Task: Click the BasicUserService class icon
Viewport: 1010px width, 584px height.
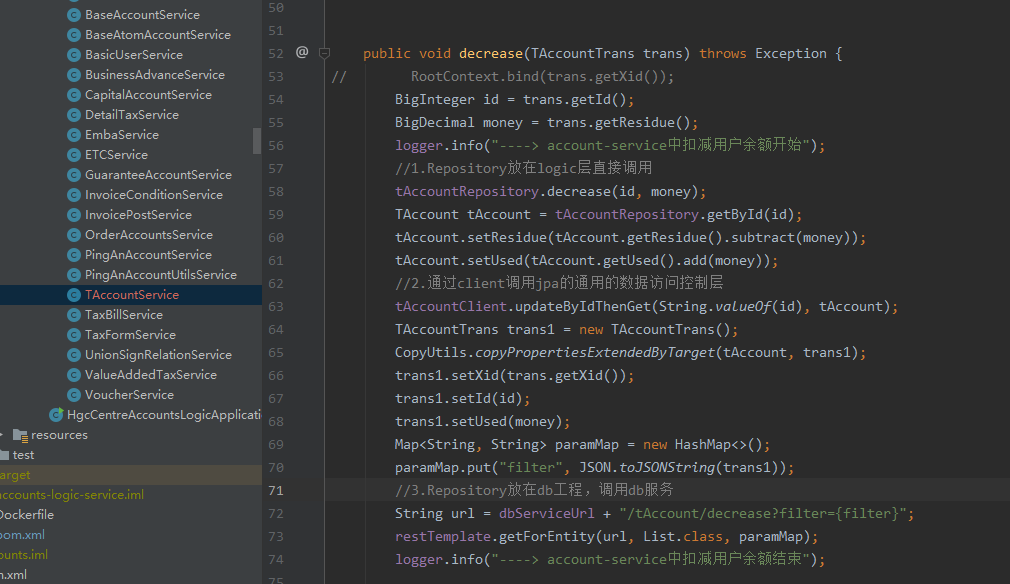Action: (74, 55)
